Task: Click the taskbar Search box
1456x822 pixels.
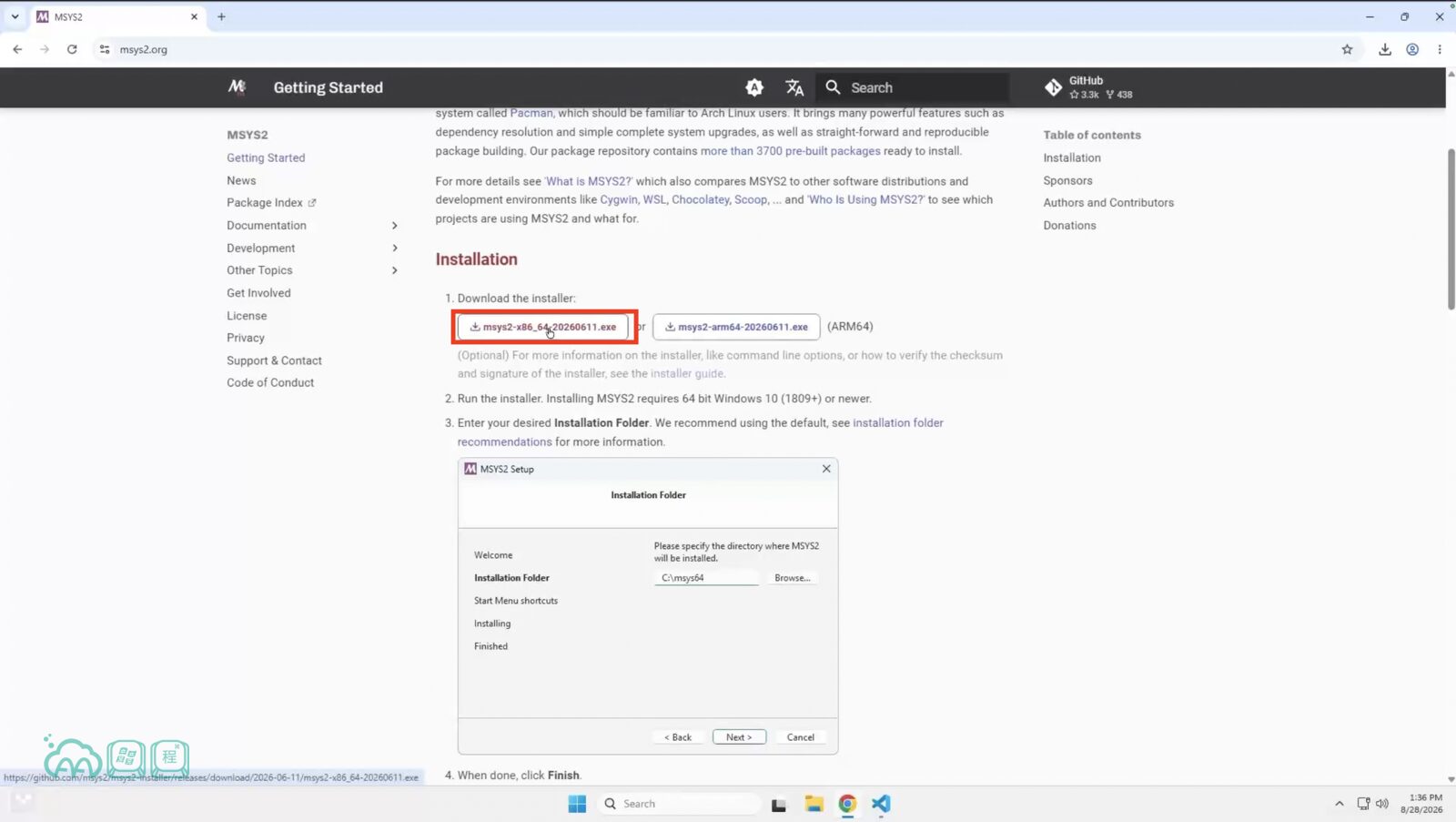Action: point(679,804)
